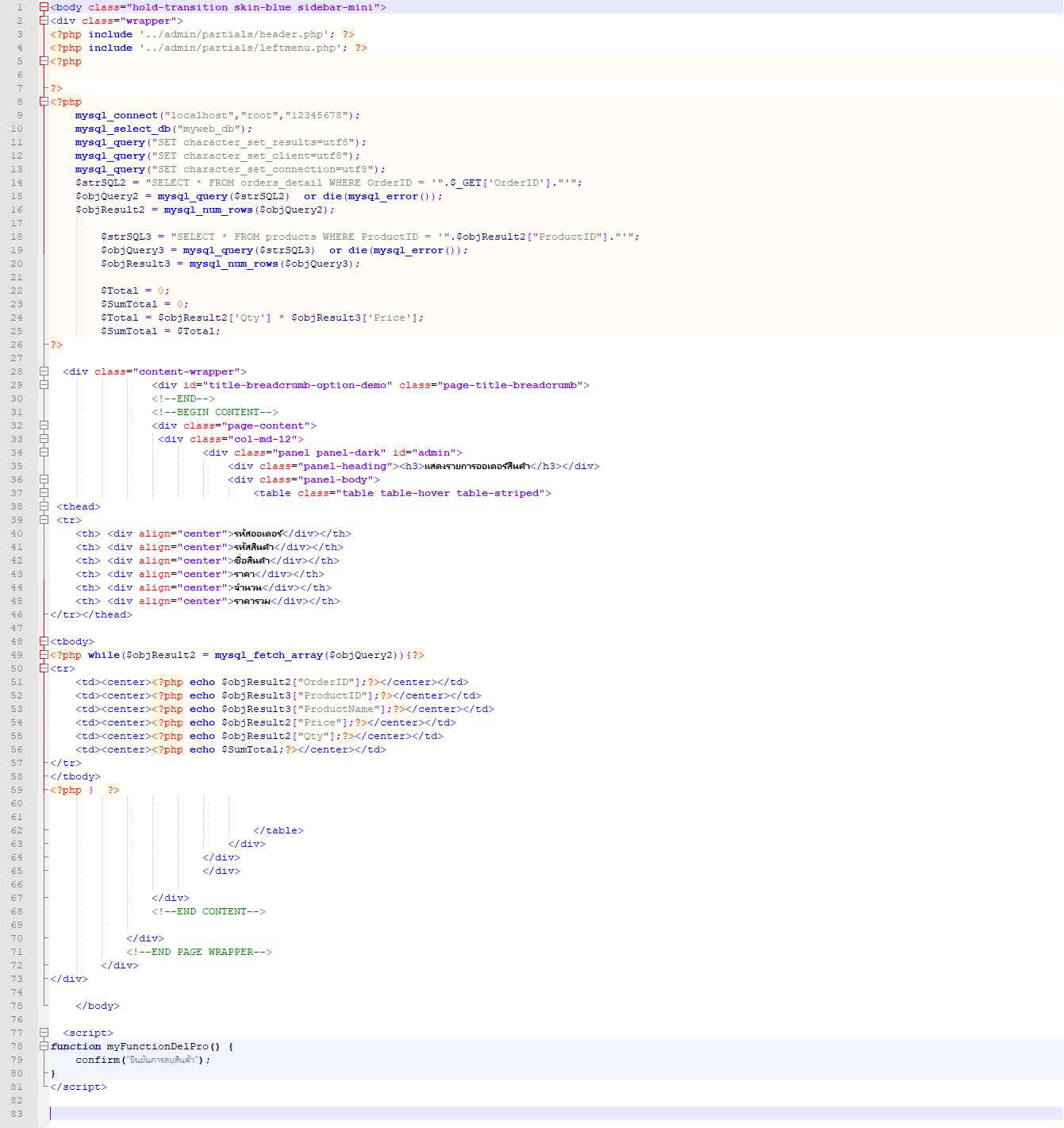Collapse the panel-body div fold on line 36
1064x1128 pixels.
tap(44, 479)
